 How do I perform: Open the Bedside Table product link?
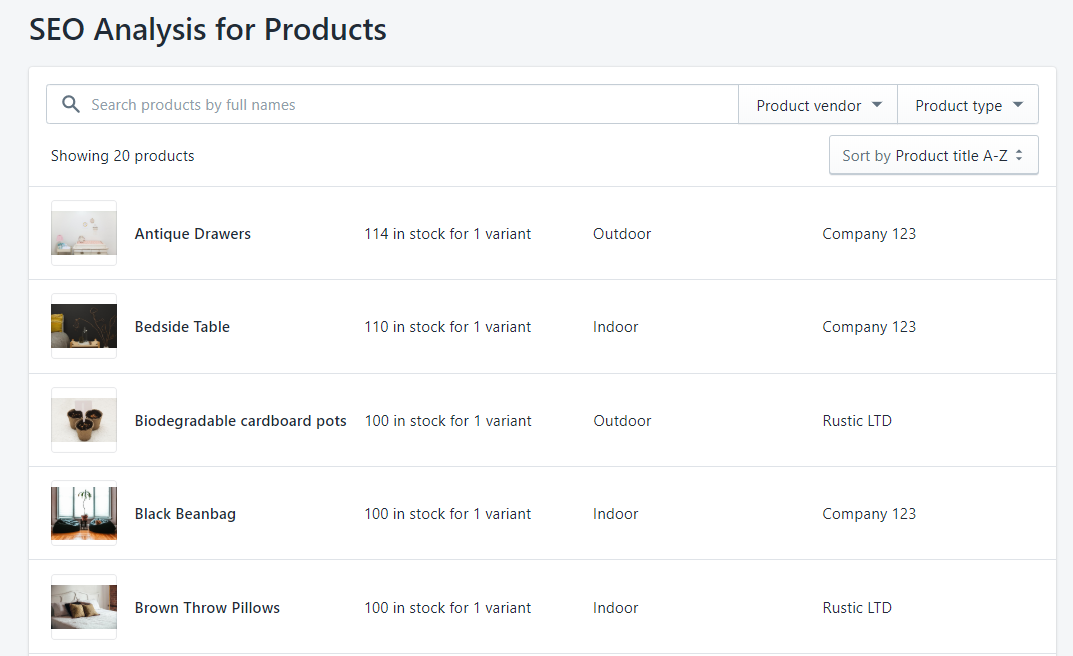(182, 327)
